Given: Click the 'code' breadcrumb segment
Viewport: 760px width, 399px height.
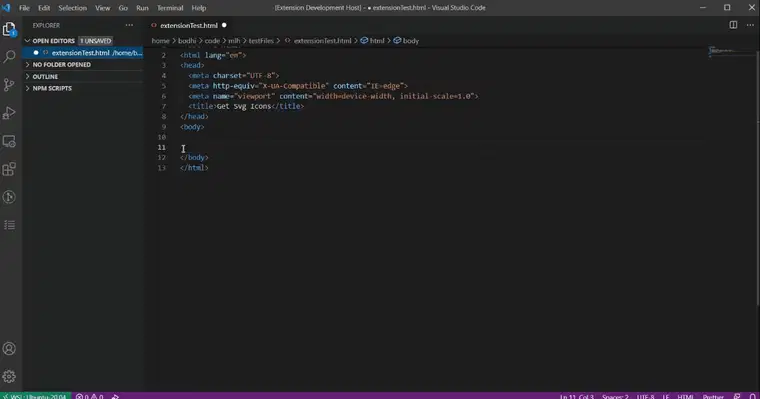Looking at the screenshot, I should 212,41.
